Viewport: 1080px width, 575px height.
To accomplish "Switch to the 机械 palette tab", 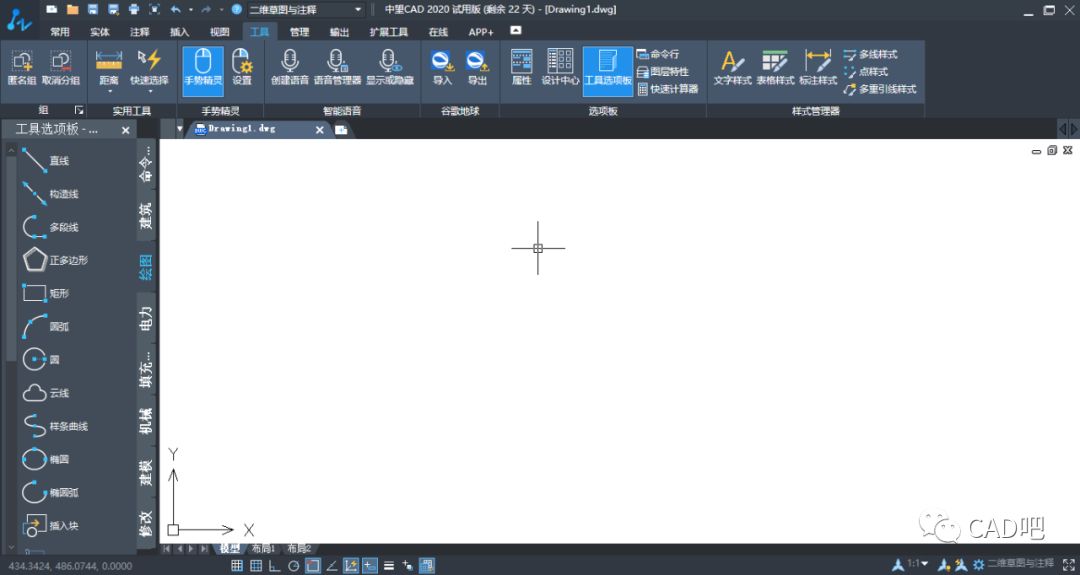I will pos(146,421).
